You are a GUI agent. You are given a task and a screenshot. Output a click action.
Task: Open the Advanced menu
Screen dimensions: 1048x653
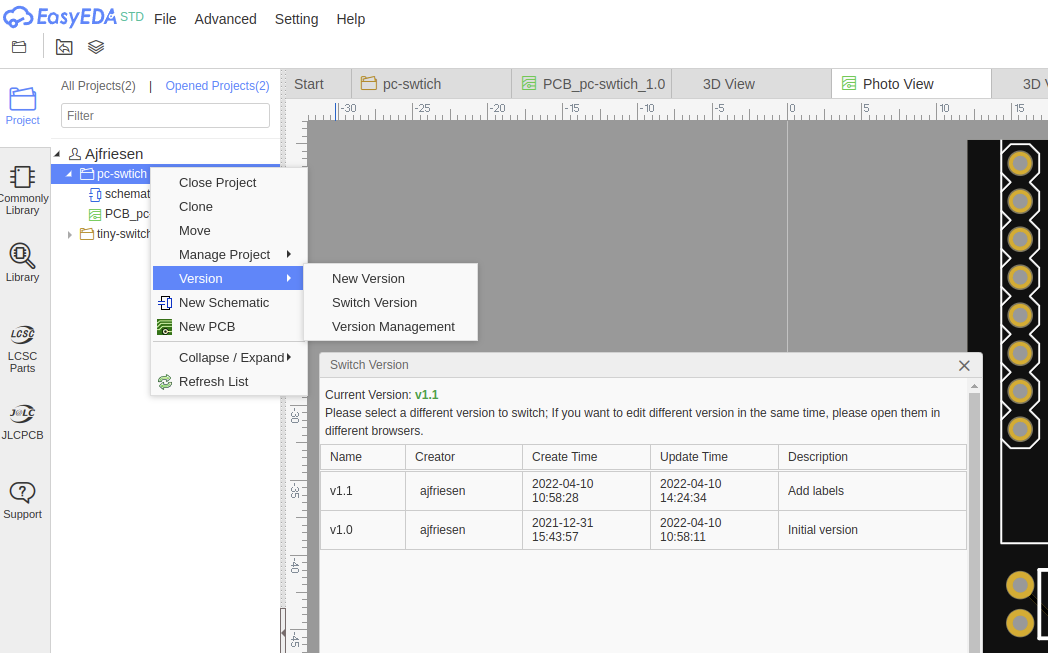225,19
